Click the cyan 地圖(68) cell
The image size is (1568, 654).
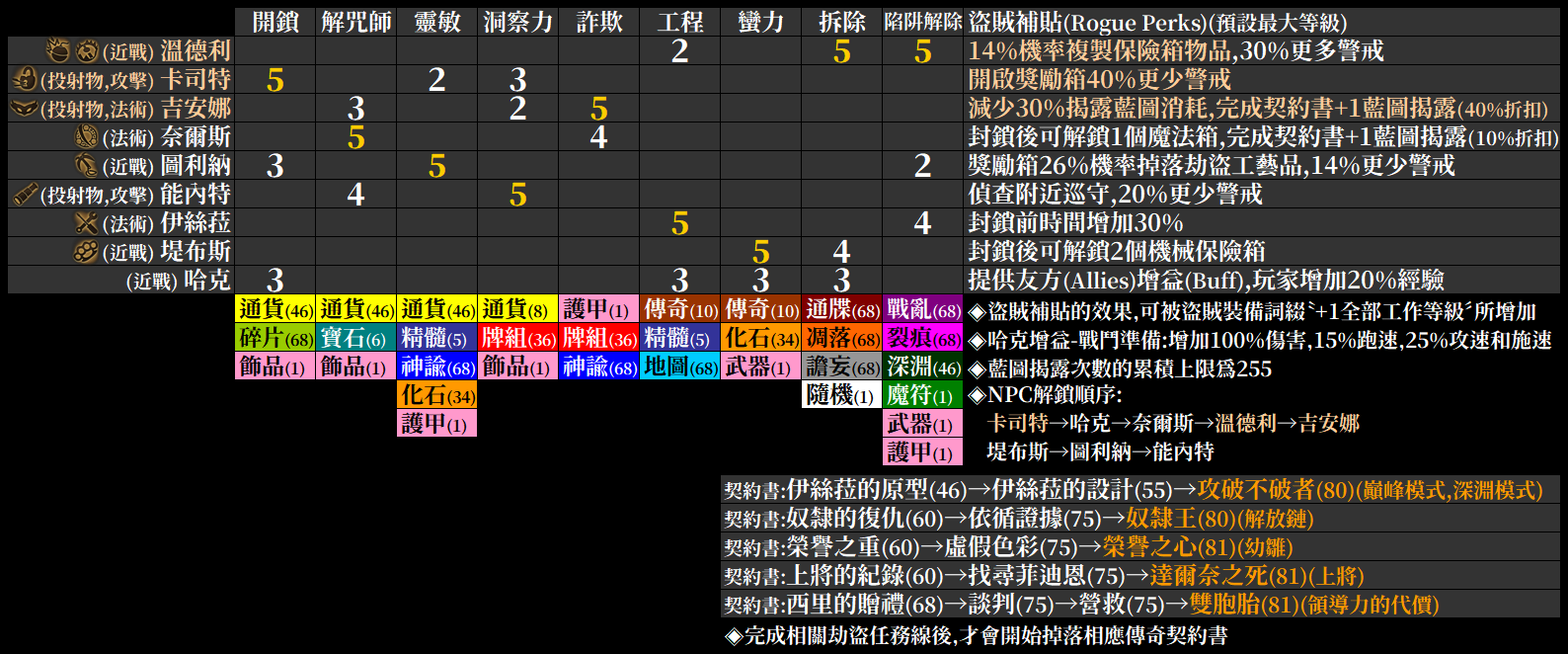click(x=680, y=367)
